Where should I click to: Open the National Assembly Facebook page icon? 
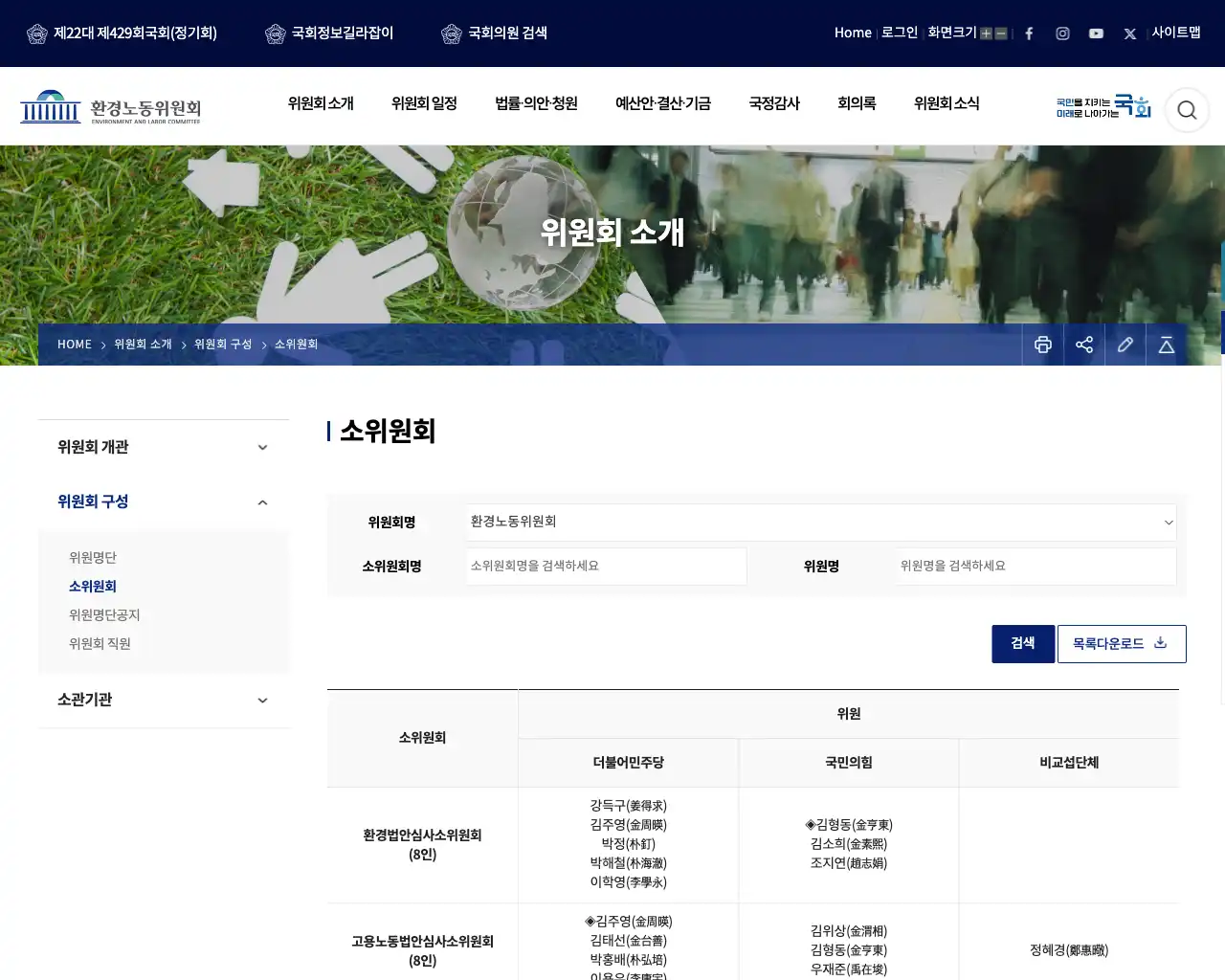coord(1029,33)
